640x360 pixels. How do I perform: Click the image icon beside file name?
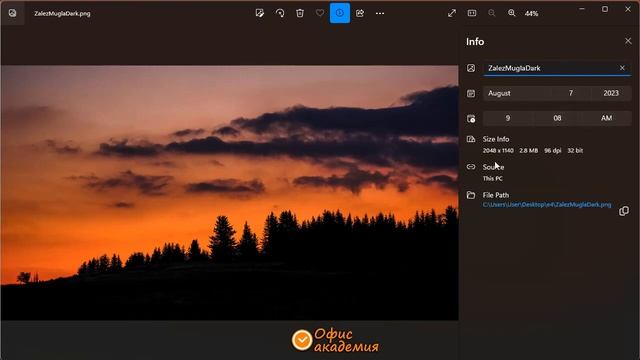click(x=471, y=68)
